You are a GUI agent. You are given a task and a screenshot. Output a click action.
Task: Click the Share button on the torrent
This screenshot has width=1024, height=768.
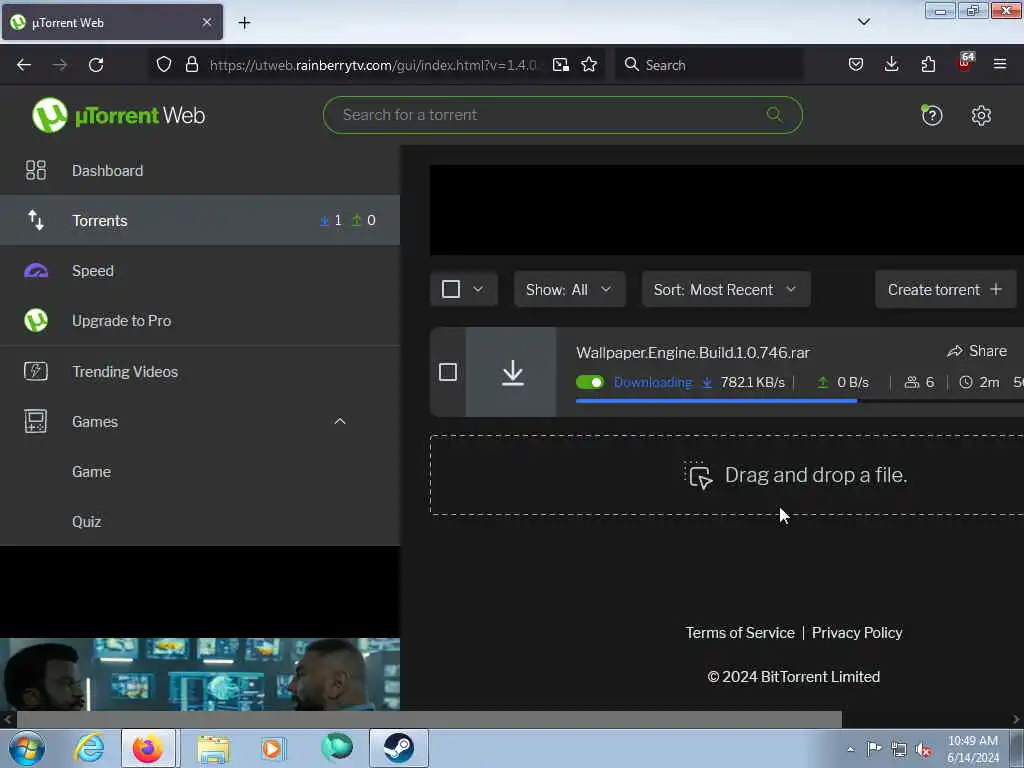click(977, 351)
